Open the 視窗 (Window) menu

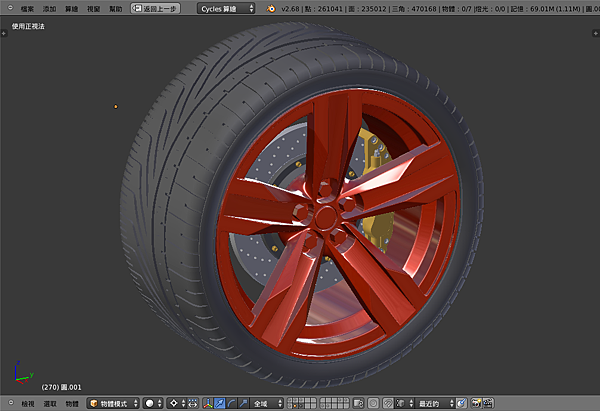[x=93, y=8]
